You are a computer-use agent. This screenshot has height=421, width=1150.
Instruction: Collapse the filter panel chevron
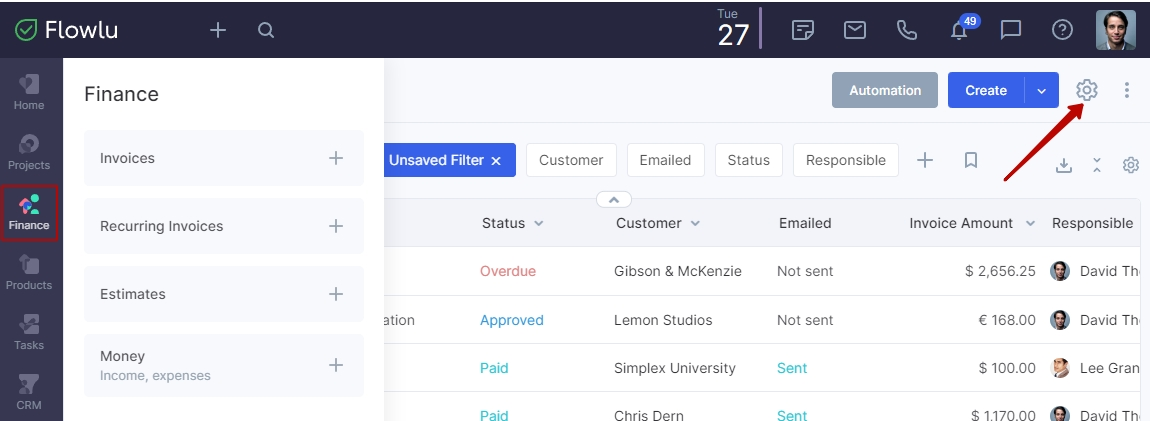(614, 199)
